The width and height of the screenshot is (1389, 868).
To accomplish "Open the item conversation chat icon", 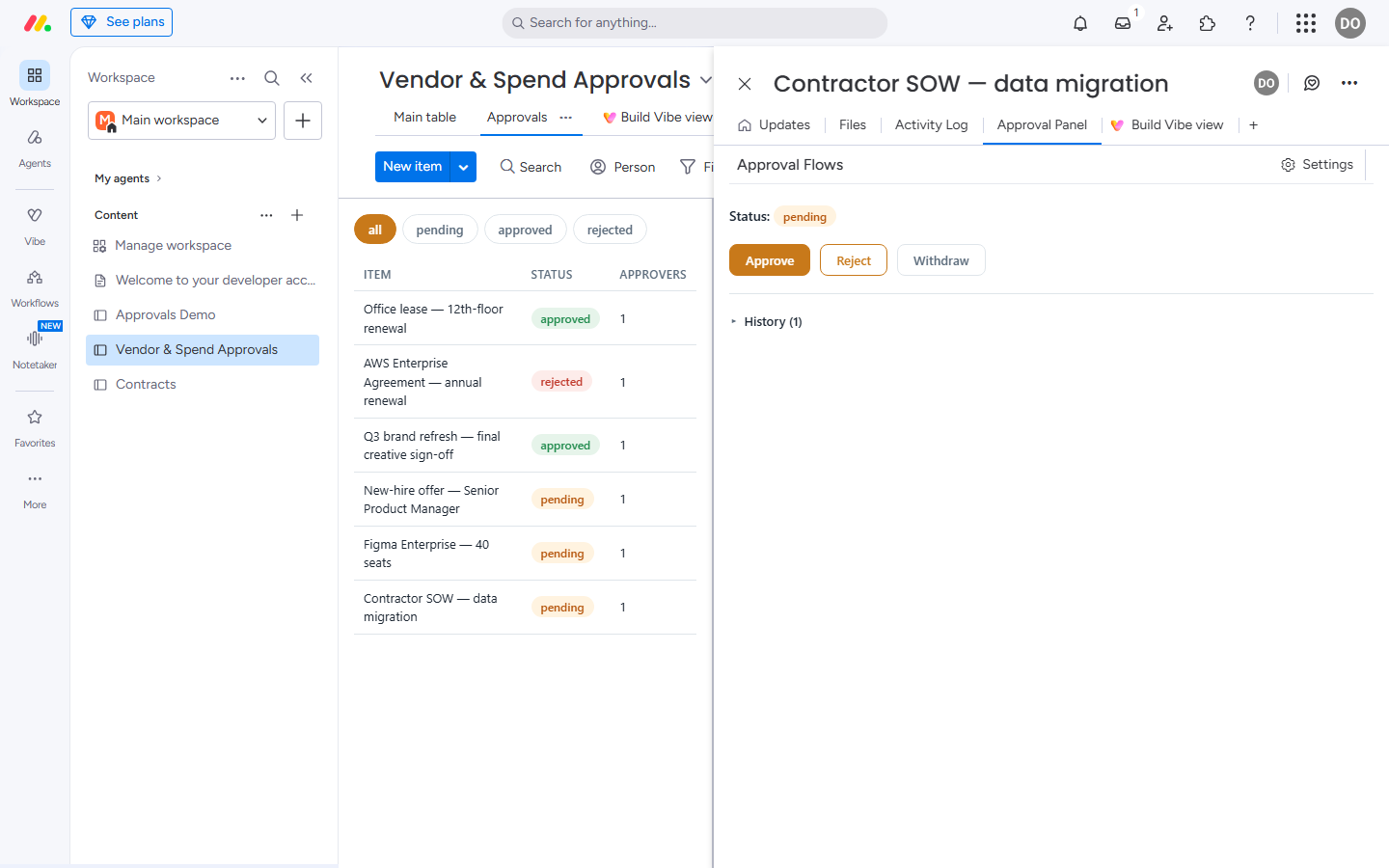I will 1312,83.
